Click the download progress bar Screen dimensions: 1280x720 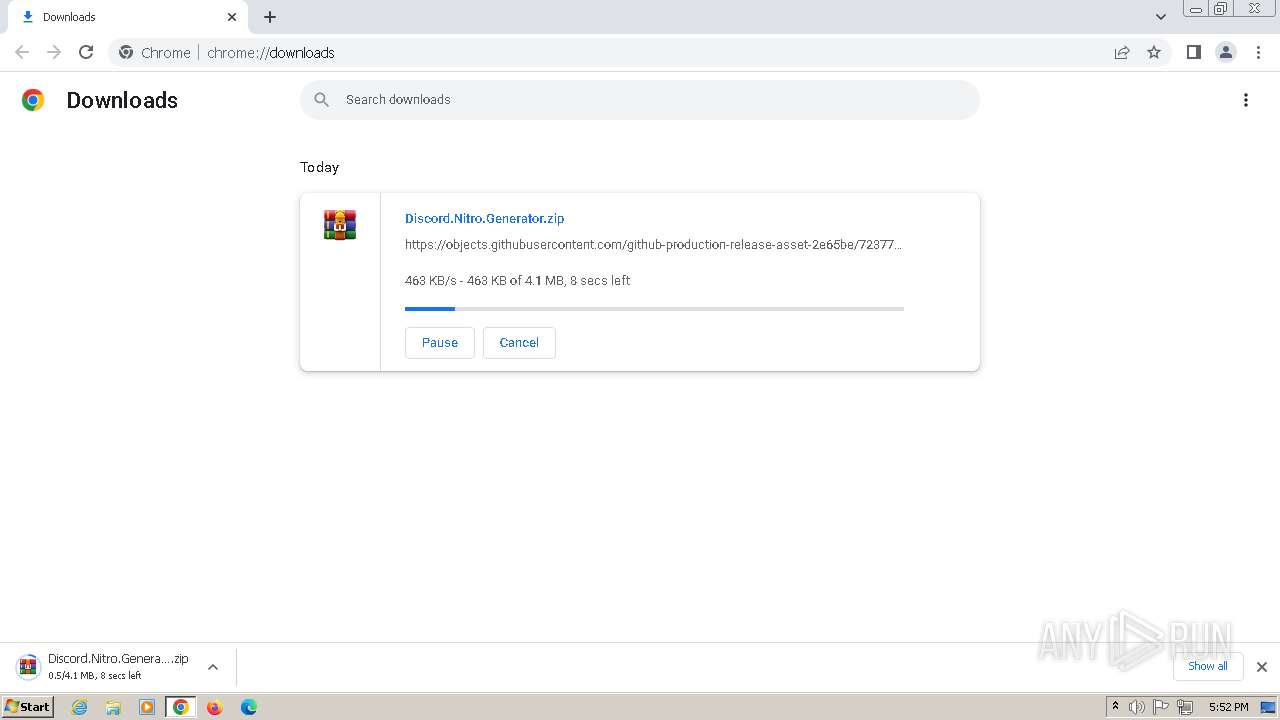pos(654,309)
